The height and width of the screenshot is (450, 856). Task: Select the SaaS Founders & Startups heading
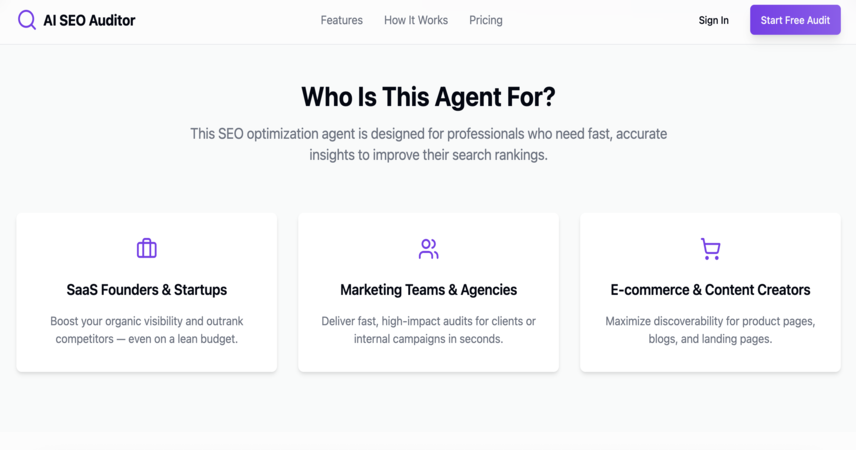(x=147, y=289)
